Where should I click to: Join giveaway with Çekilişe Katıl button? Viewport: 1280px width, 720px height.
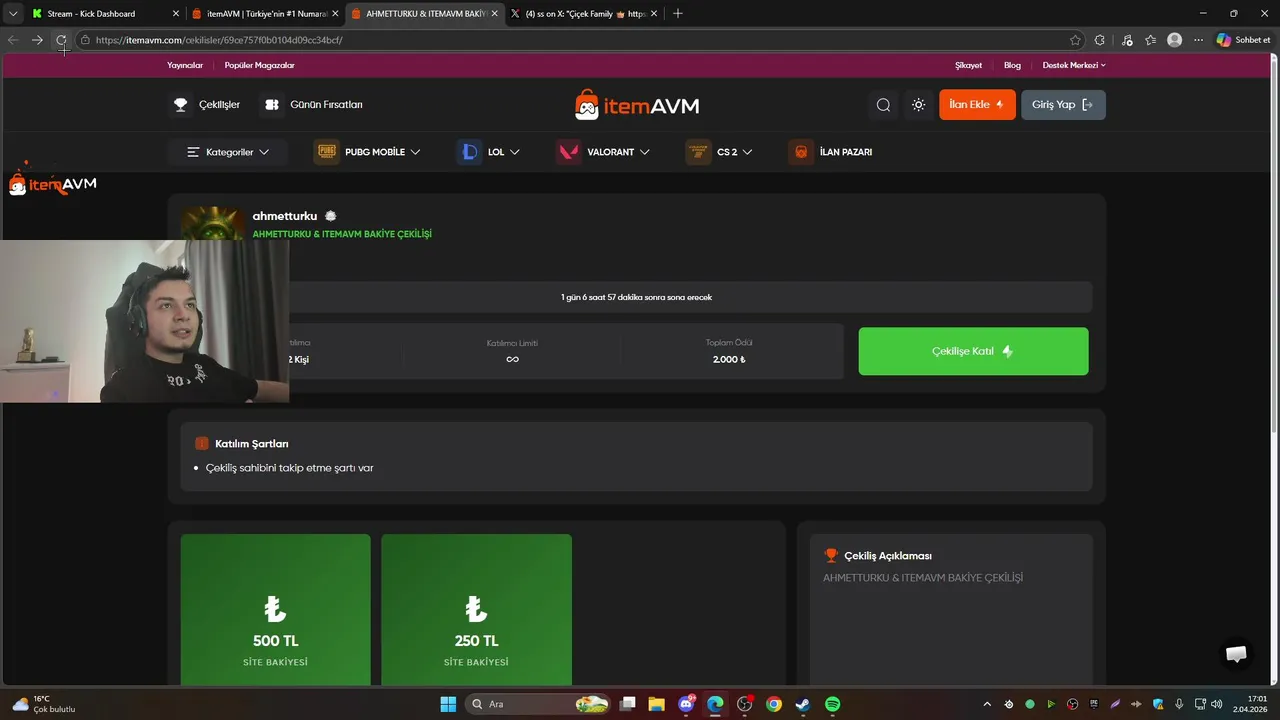click(x=973, y=351)
